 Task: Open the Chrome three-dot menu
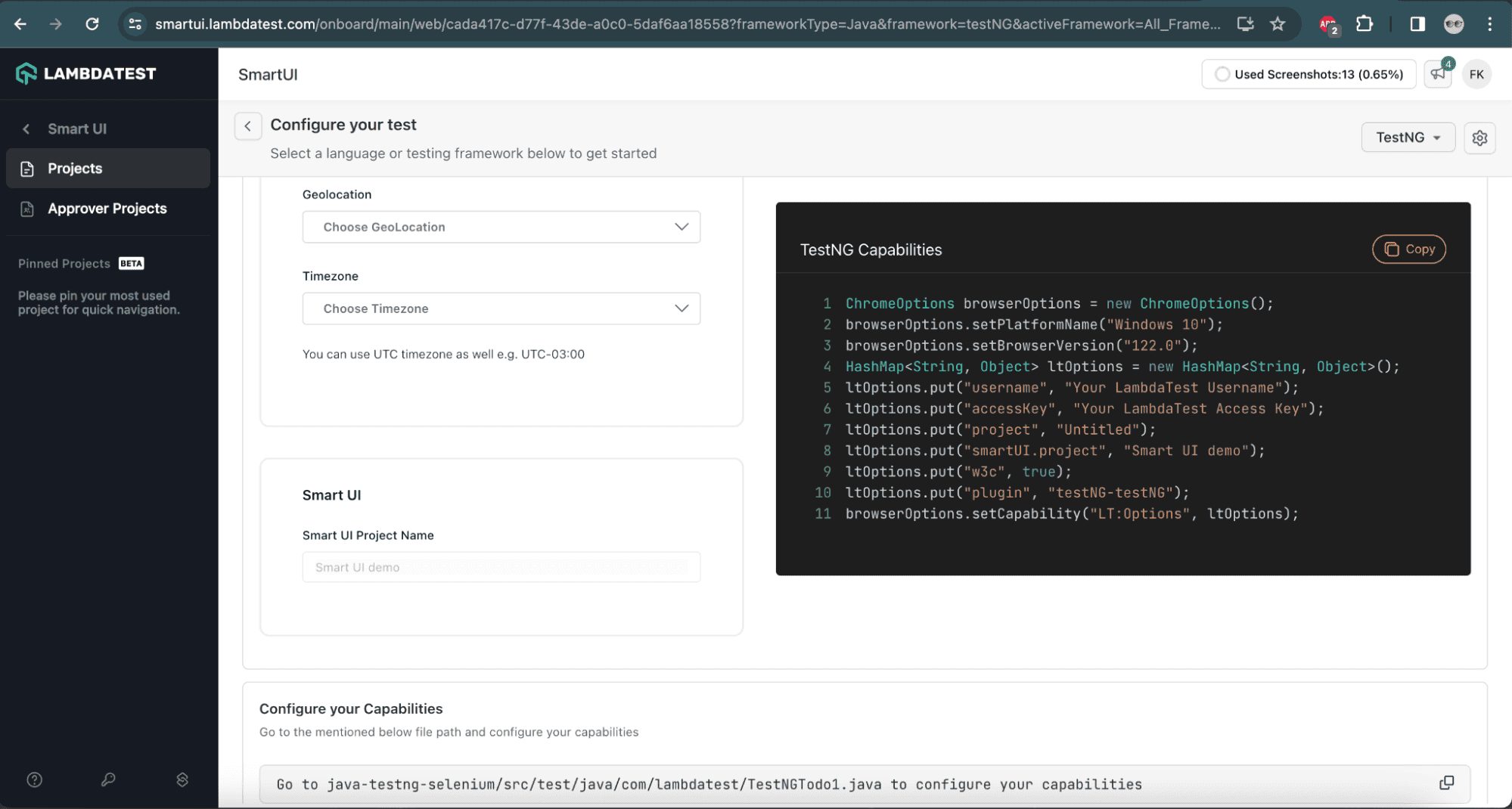coord(1489,24)
